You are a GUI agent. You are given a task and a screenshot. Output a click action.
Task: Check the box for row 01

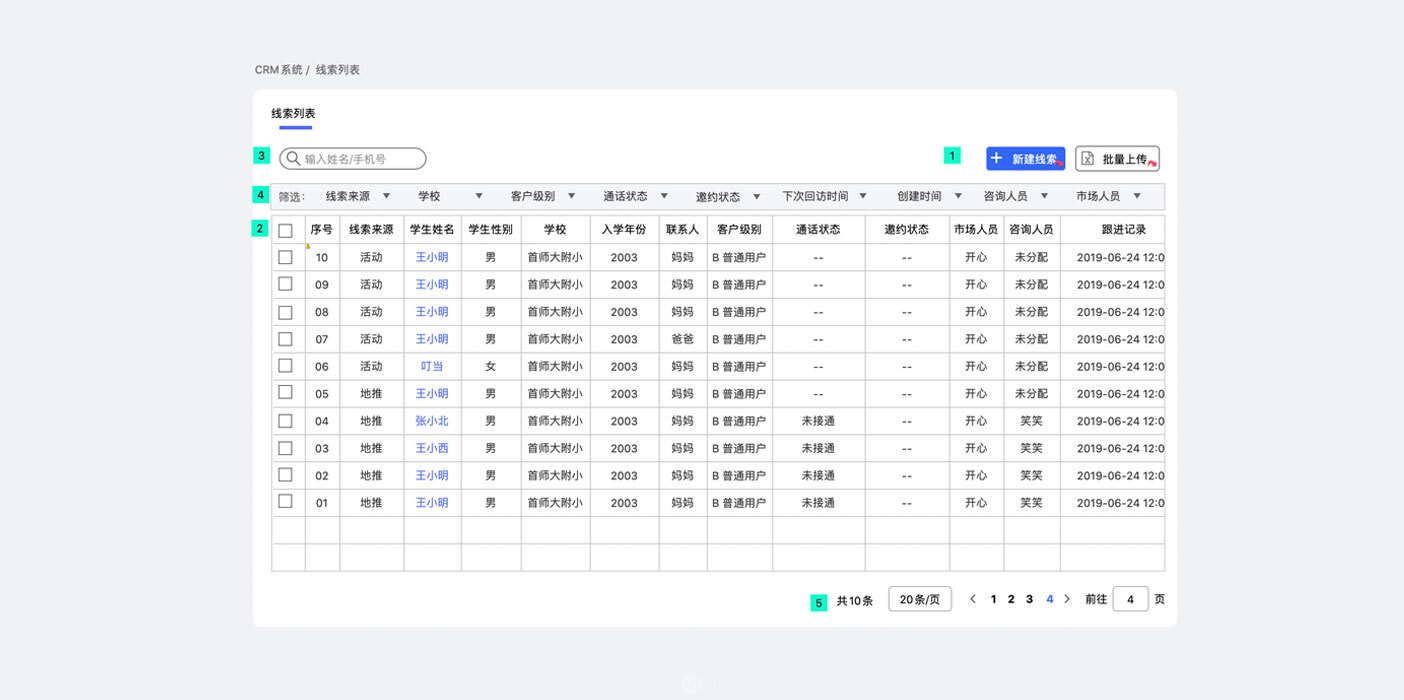[285, 502]
